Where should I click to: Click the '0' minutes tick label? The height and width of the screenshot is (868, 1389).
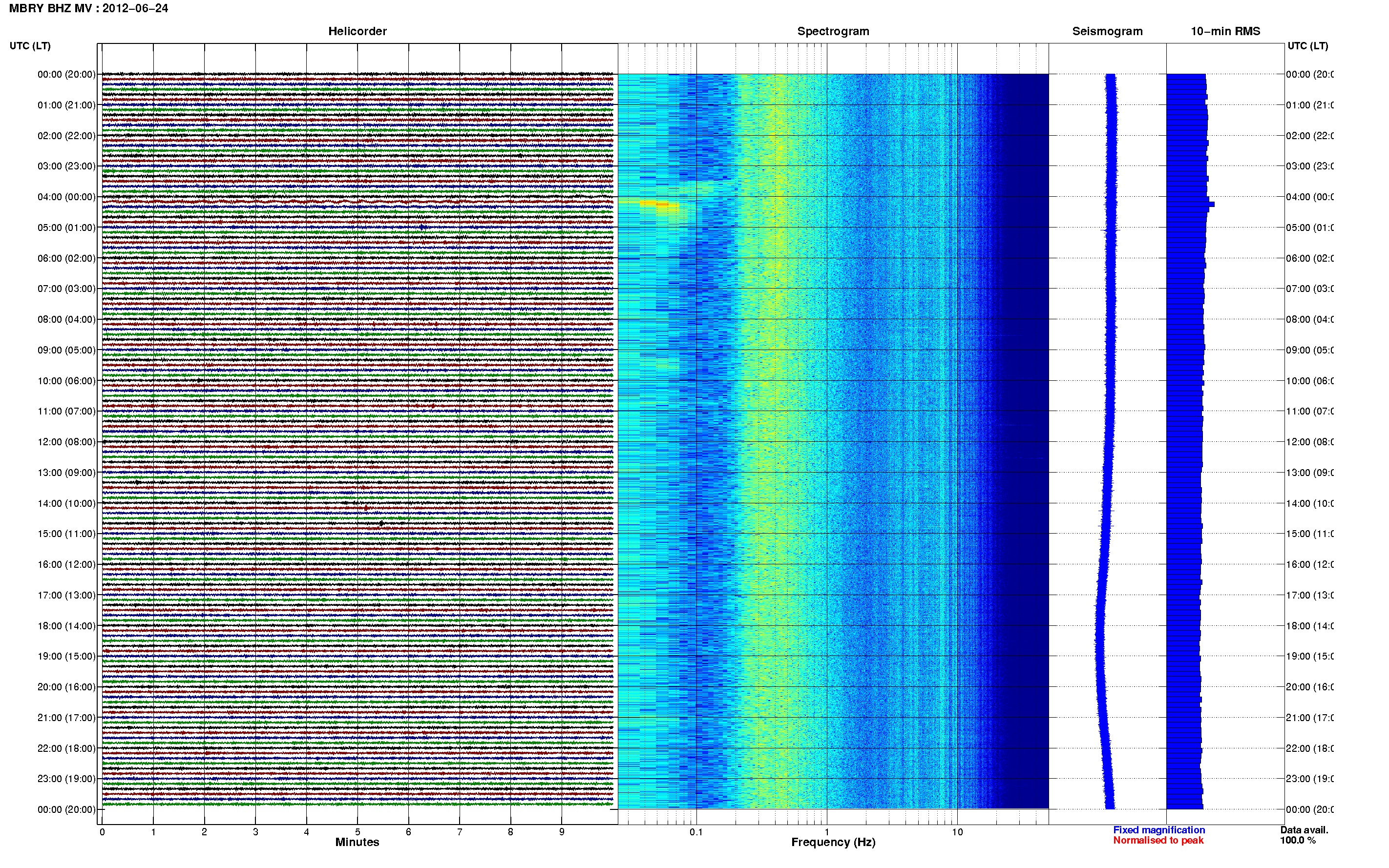(102, 832)
